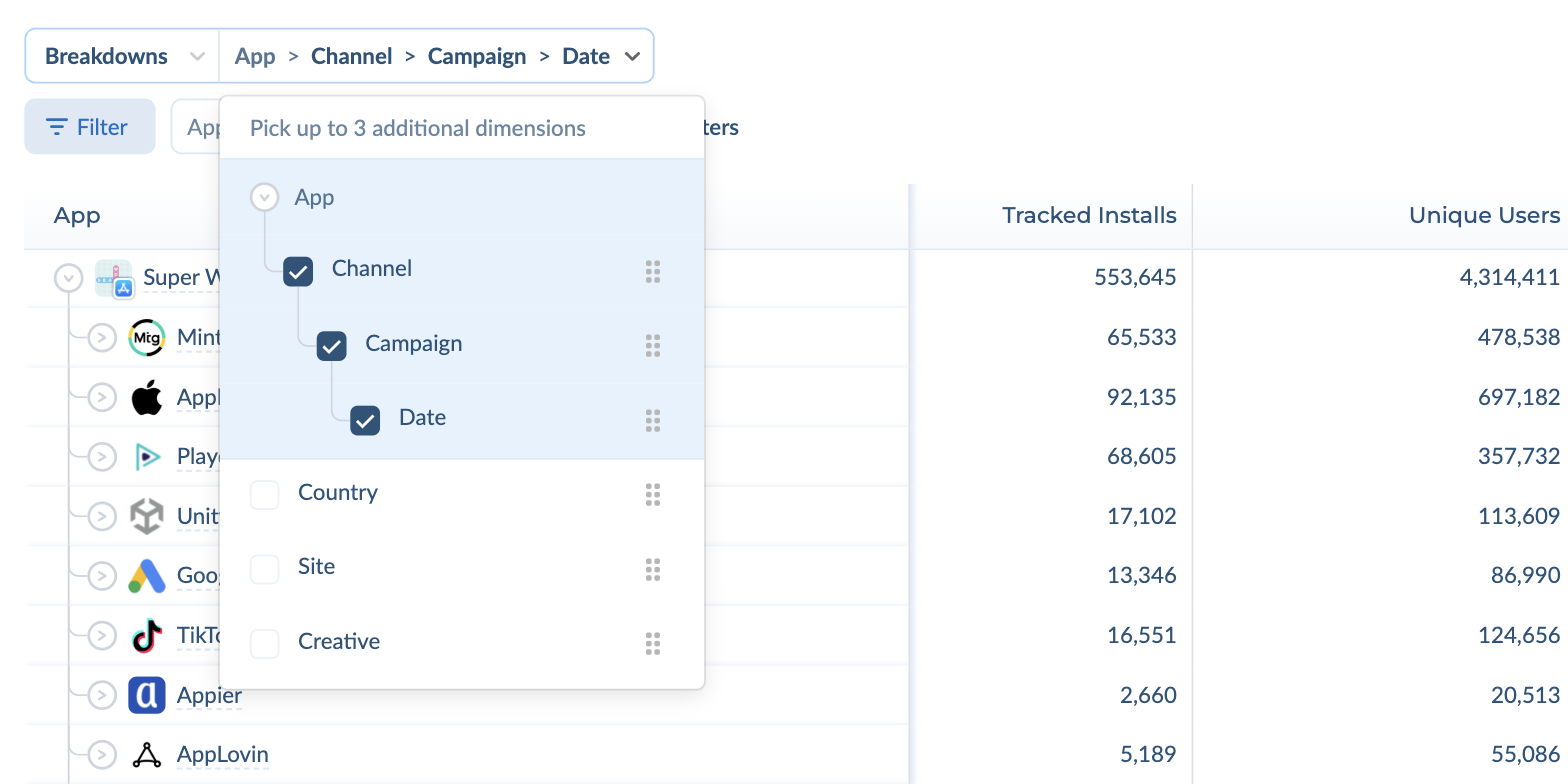Grab the drag handle for Creative
The height and width of the screenshot is (784, 1568).
pyautogui.click(x=653, y=644)
